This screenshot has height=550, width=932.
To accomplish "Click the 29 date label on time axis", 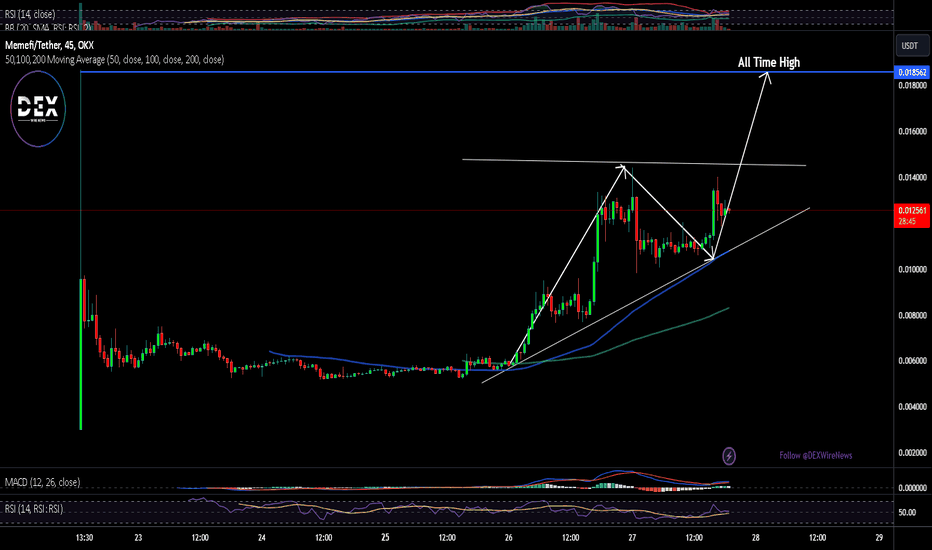I will click(879, 538).
